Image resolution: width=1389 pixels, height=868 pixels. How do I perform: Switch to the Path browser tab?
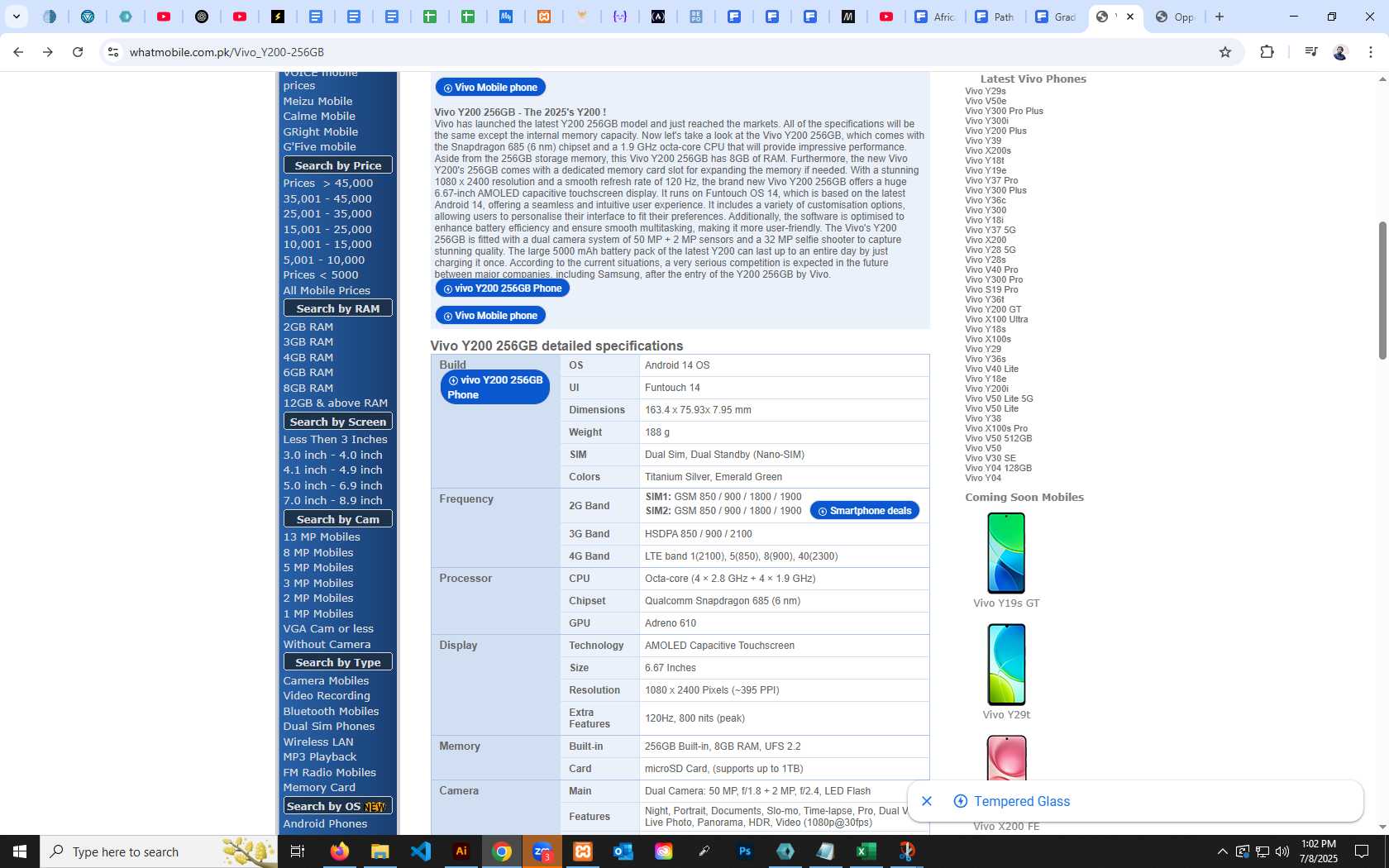pyautogui.click(x=995, y=17)
